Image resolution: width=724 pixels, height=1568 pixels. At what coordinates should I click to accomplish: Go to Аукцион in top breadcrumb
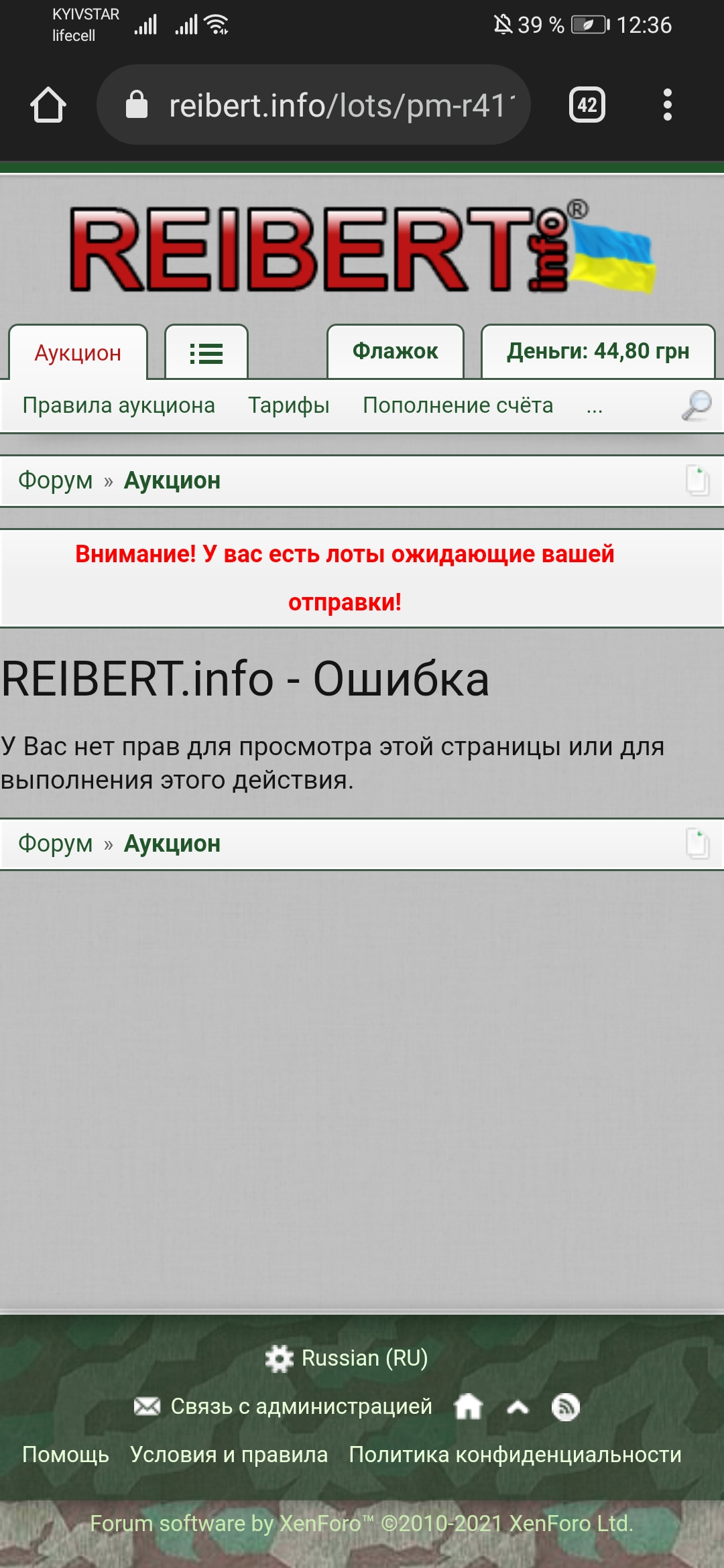(172, 480)
